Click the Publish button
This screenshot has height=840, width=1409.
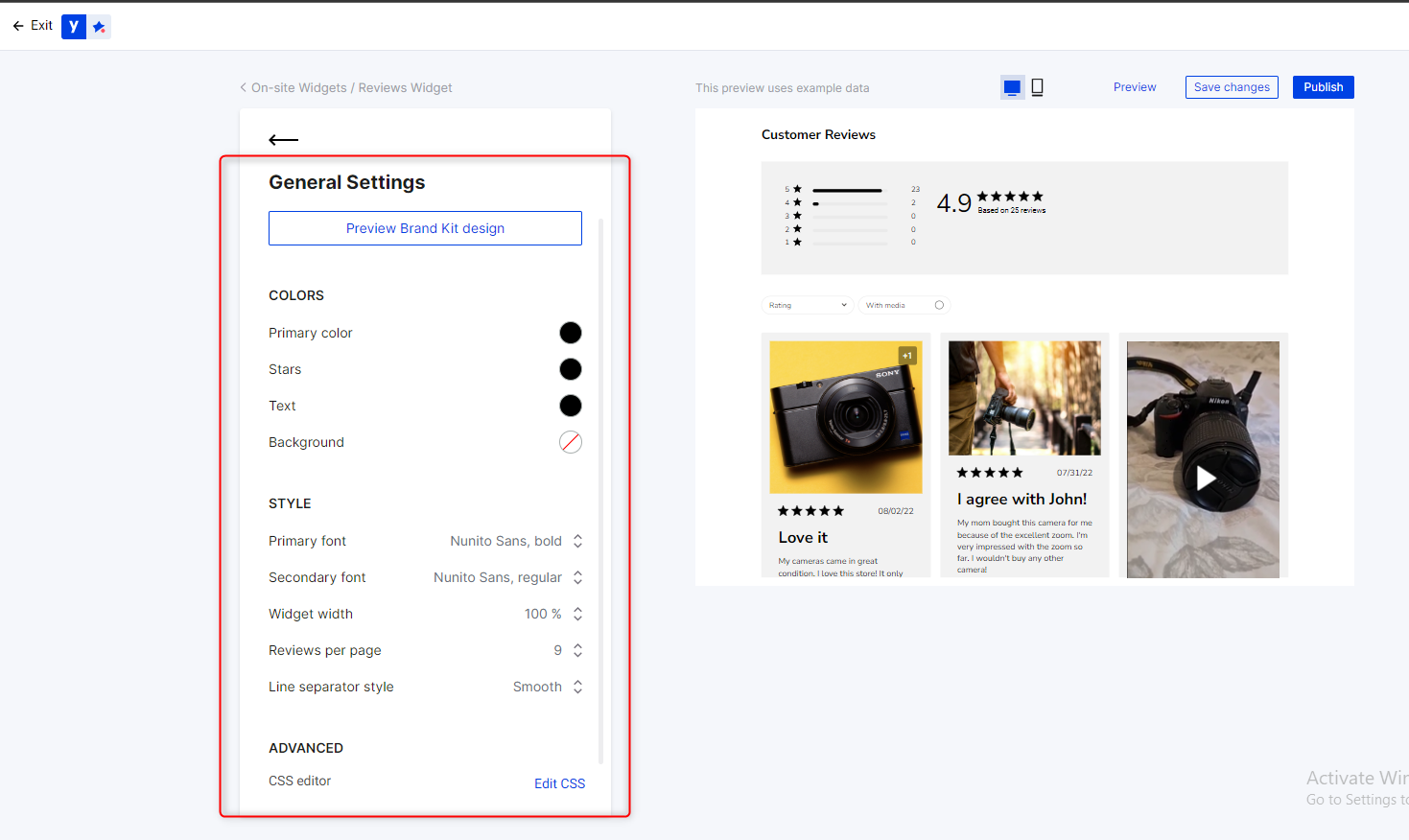click(x=1323, y=87)
